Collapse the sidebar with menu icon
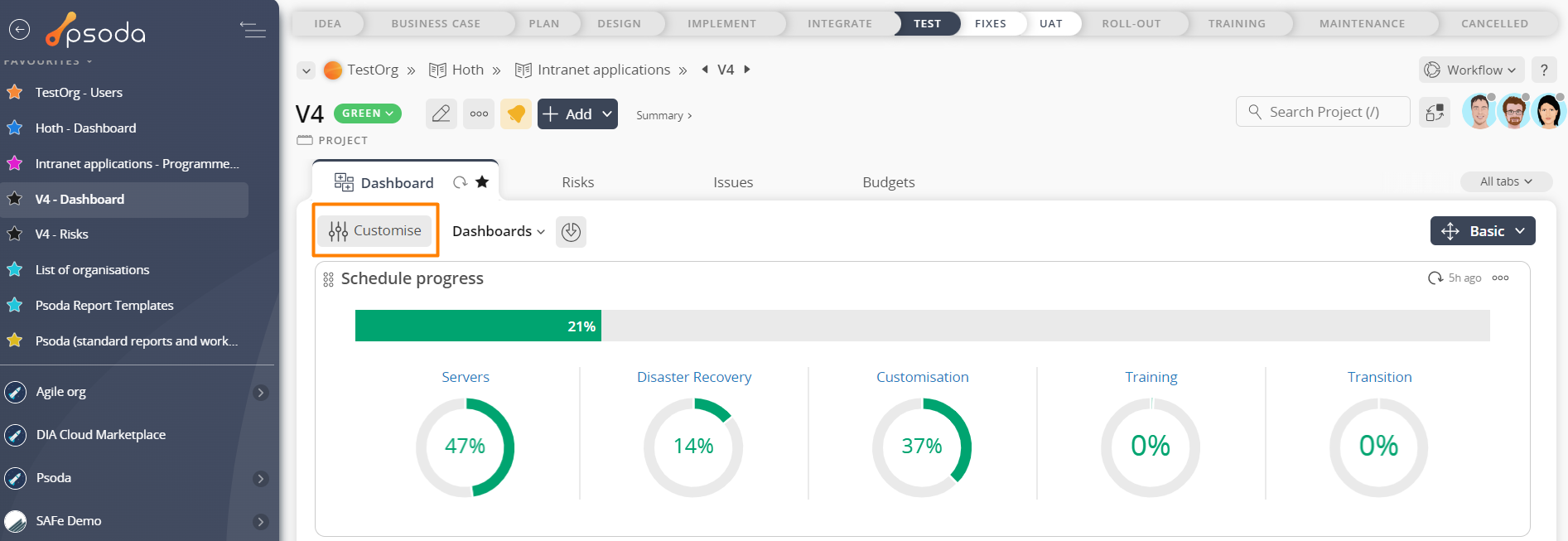 [253, 30]
